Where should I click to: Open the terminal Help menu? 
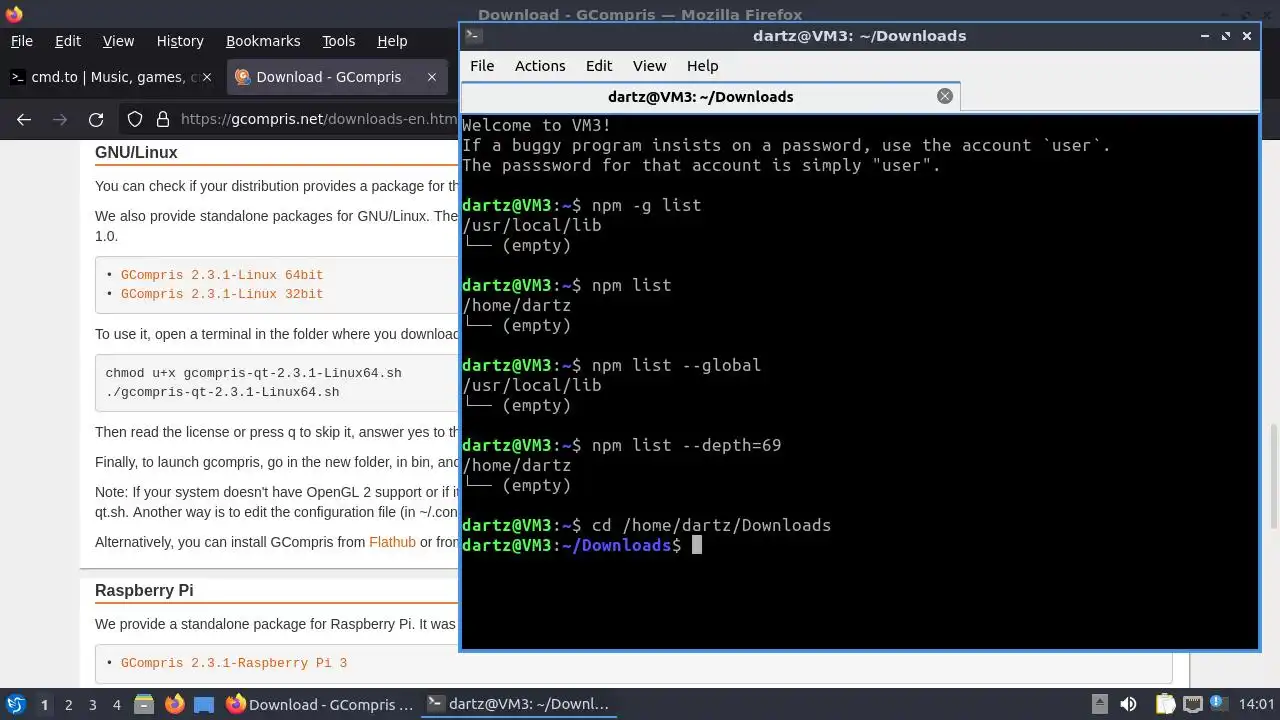702,65
